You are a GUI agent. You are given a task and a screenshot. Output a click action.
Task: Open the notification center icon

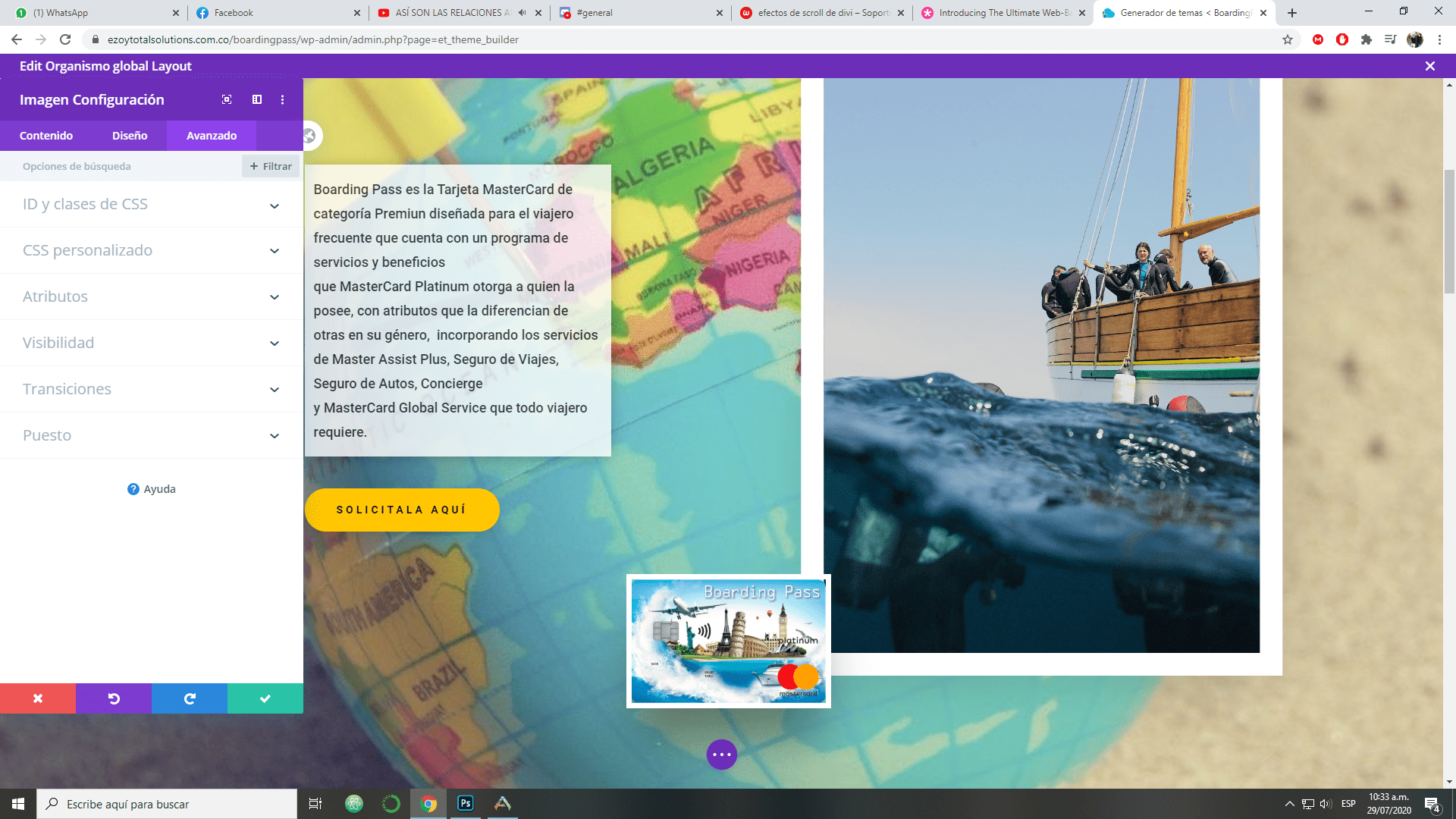1432,804
